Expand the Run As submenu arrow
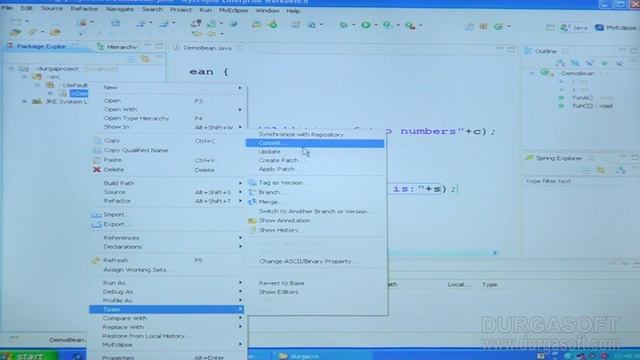Screen dimensions: 640x360 [x=240, y=282]
